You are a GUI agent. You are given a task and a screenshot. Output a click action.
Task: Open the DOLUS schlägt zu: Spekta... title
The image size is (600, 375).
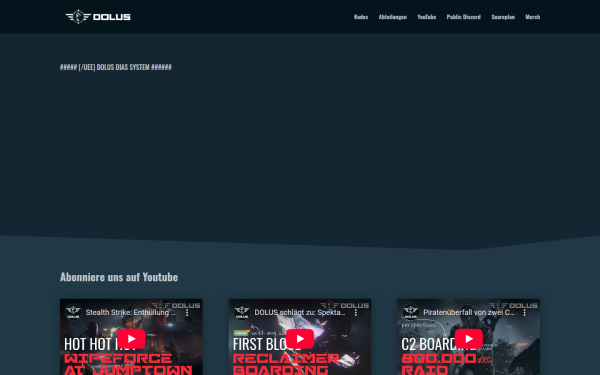(300, 313)
